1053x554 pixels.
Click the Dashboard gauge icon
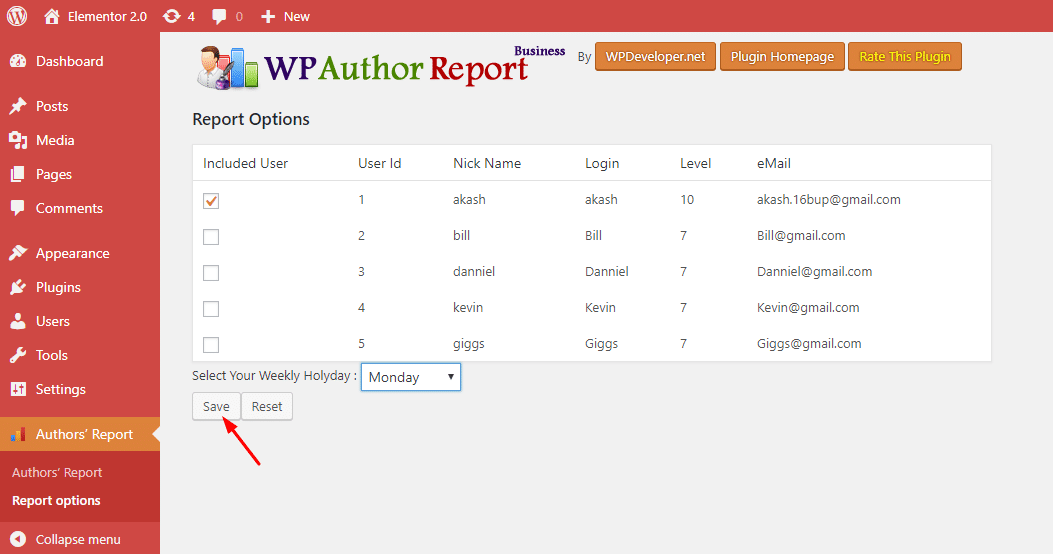[x=18, y=61]
